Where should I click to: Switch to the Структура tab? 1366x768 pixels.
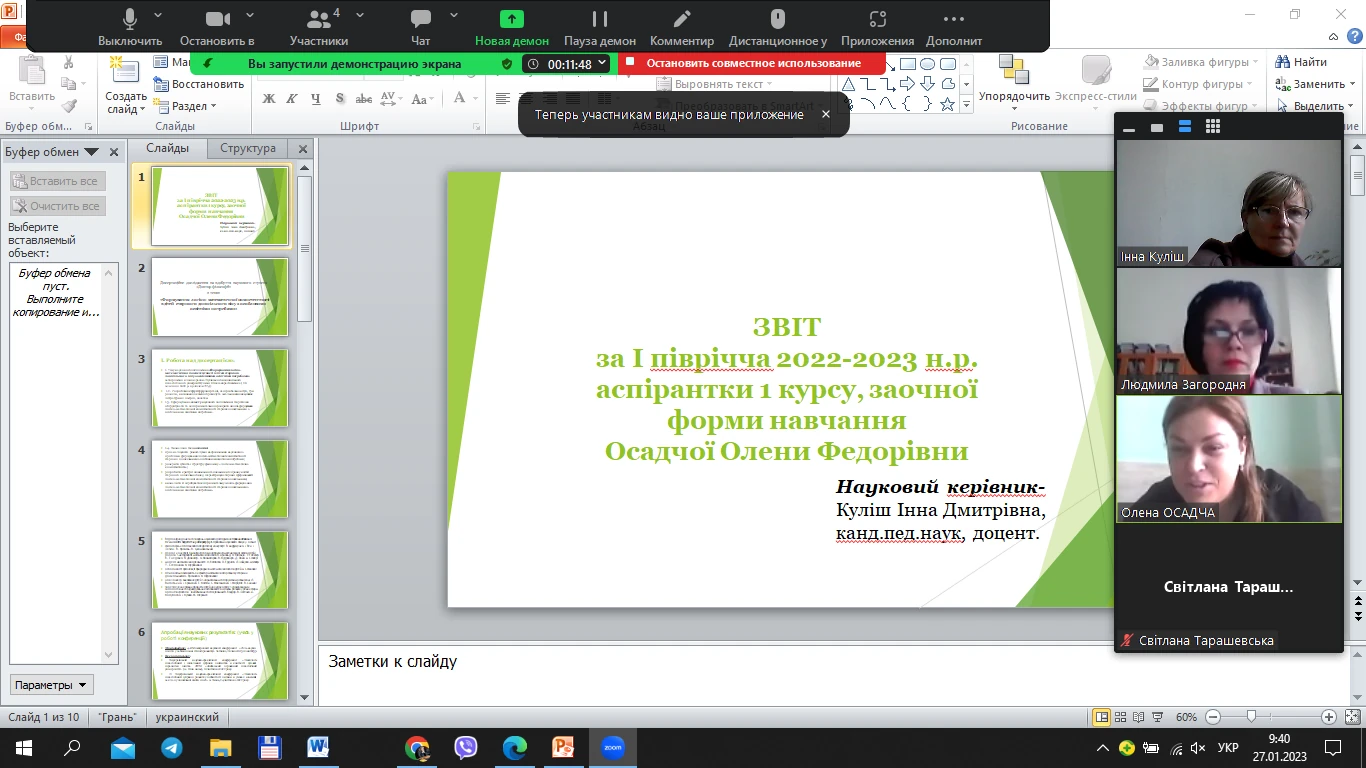(x=248, y=148)
